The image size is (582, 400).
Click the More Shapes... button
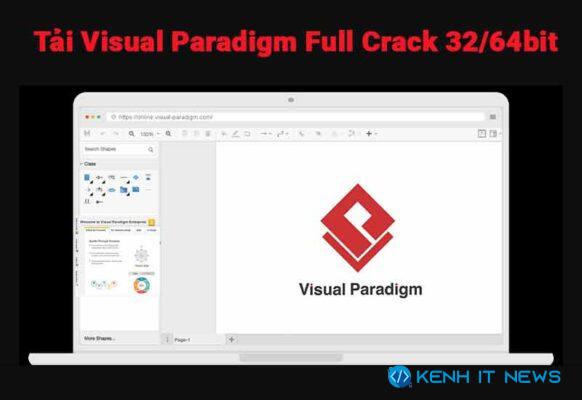pos(99,338)
